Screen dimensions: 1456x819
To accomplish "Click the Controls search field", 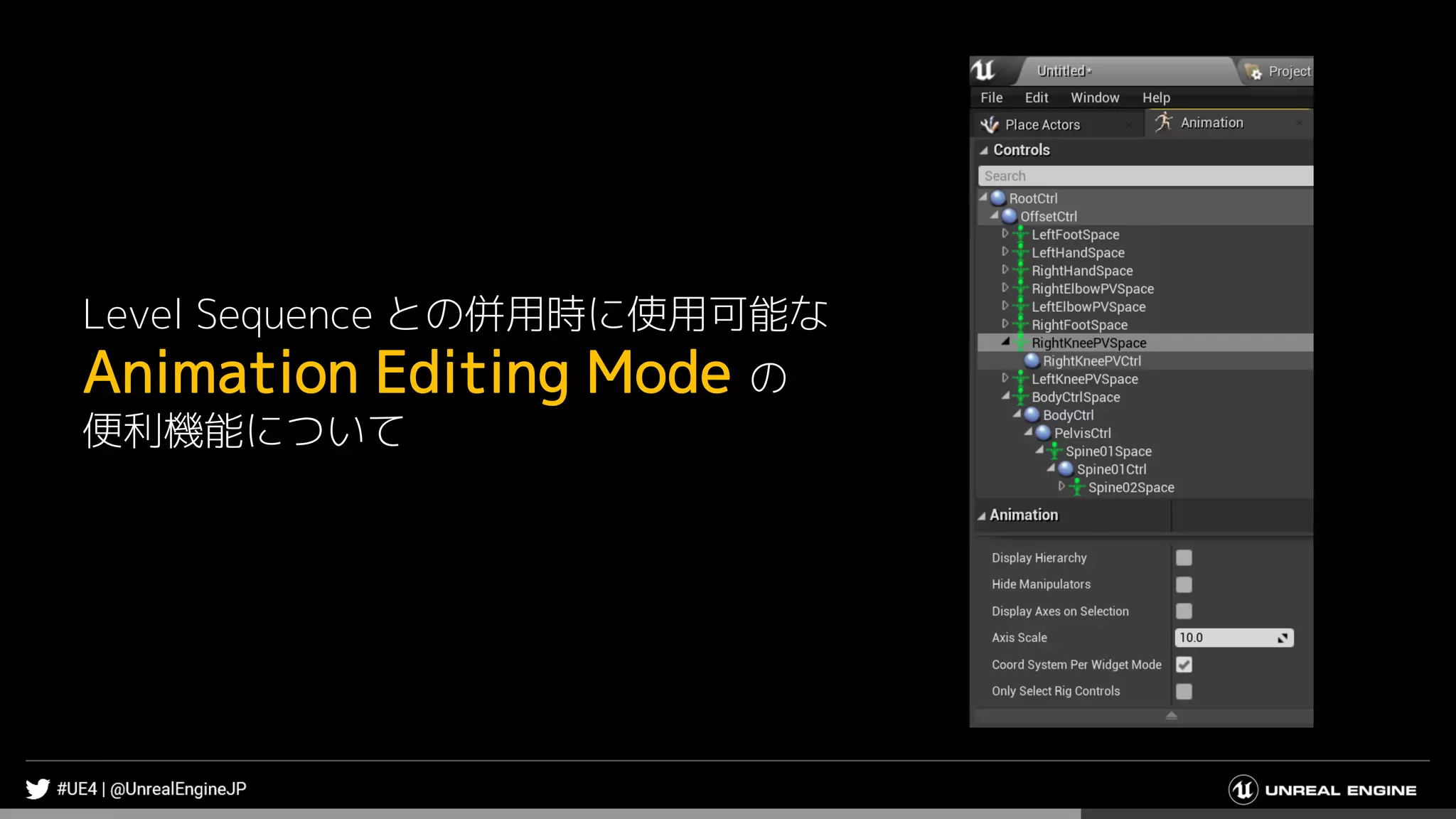I will pyautogui.click(x=1145, y=176).
